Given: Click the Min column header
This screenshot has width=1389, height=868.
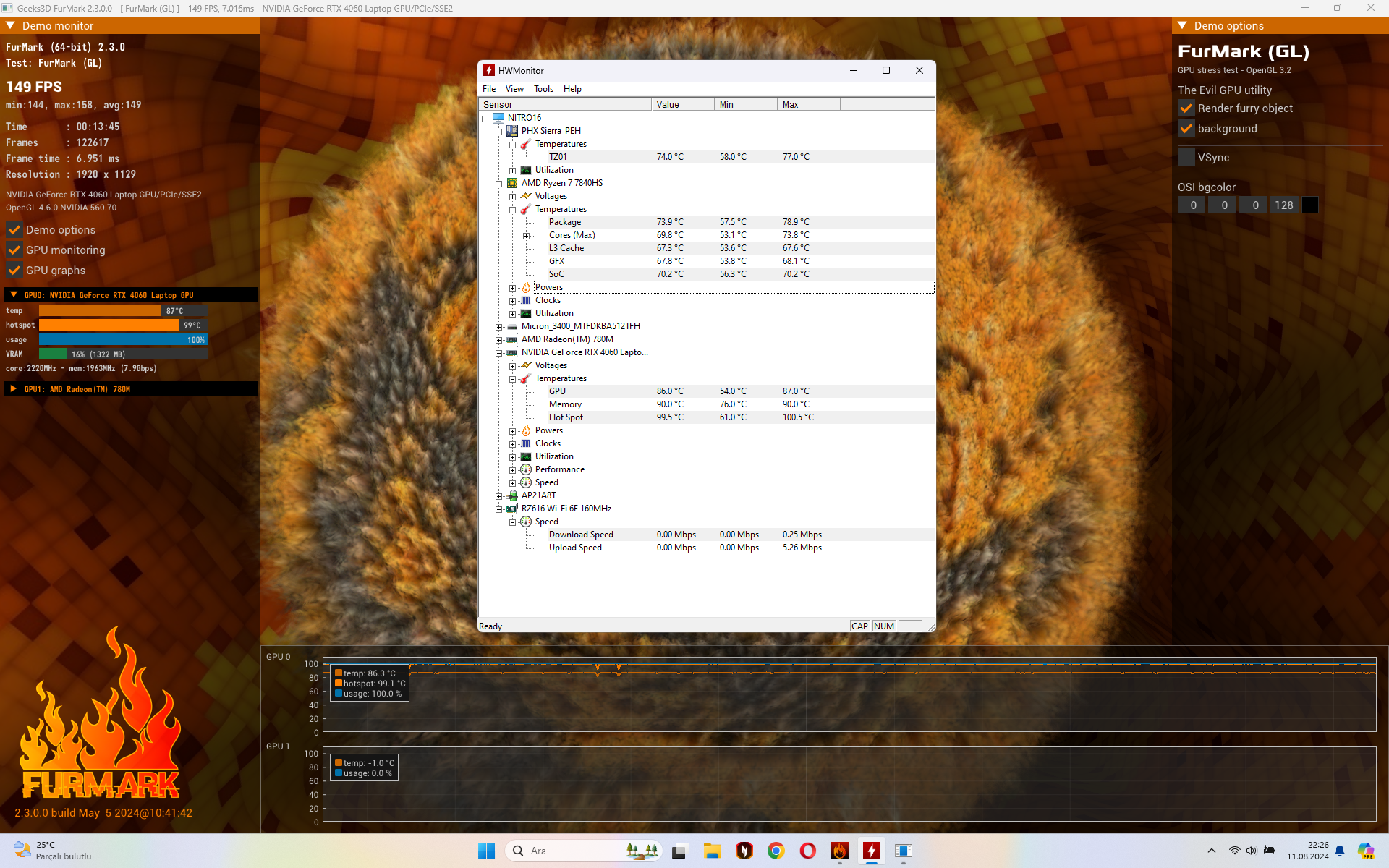Looking at the screenshot, I should 745,105.
